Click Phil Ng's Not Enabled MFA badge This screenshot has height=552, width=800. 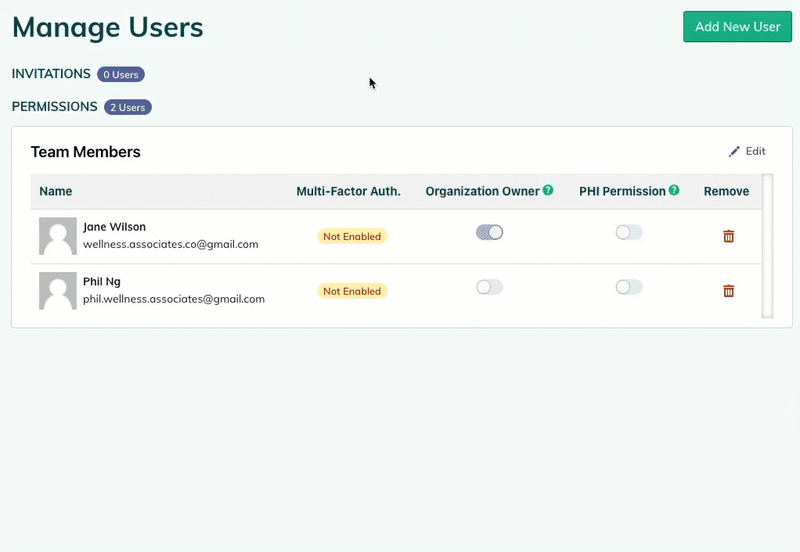click(x=352, y=291)
